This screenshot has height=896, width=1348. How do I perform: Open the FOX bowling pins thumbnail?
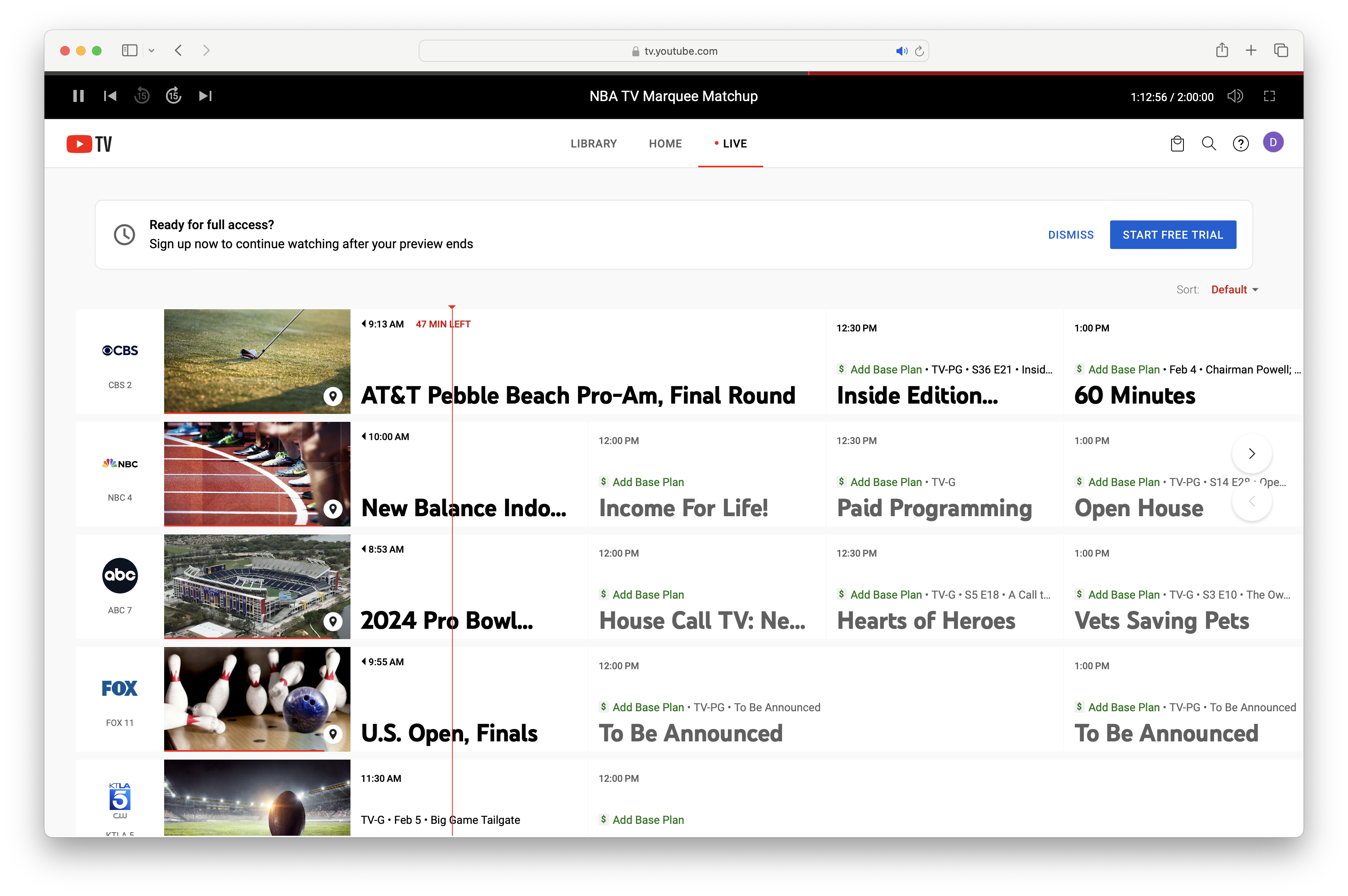click(257, 699)
